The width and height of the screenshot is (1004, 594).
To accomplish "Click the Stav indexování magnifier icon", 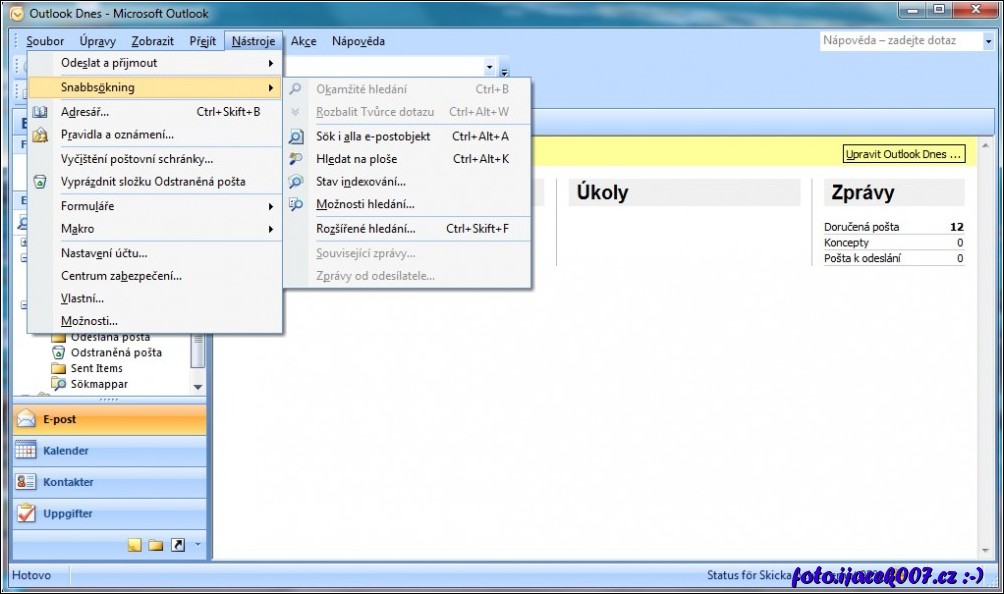I will [x=296, y=182].
